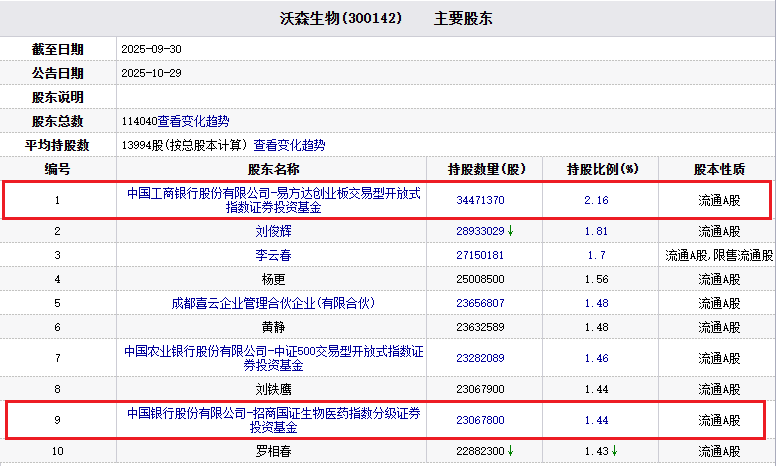Screen dimensions: 778x466
Task: Open the 招商国证生物医药 fund shareholder link
Action: point(273,419)
